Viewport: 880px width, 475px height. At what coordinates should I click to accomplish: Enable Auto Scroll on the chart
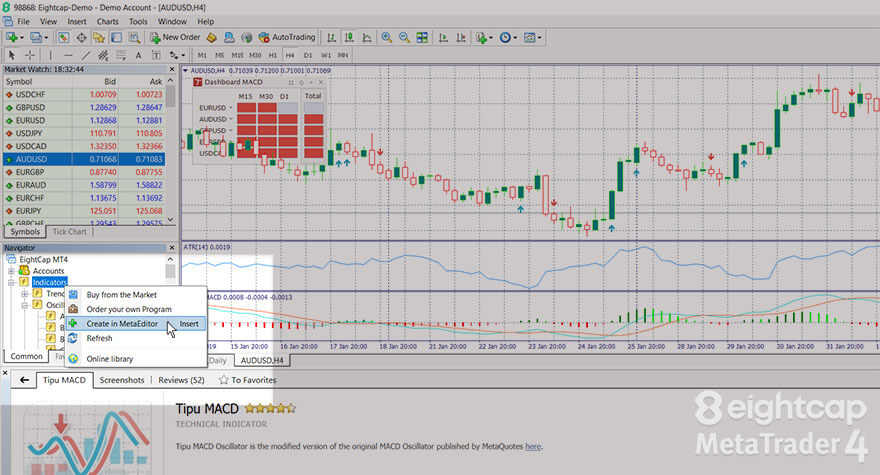[x=443, y=38]
